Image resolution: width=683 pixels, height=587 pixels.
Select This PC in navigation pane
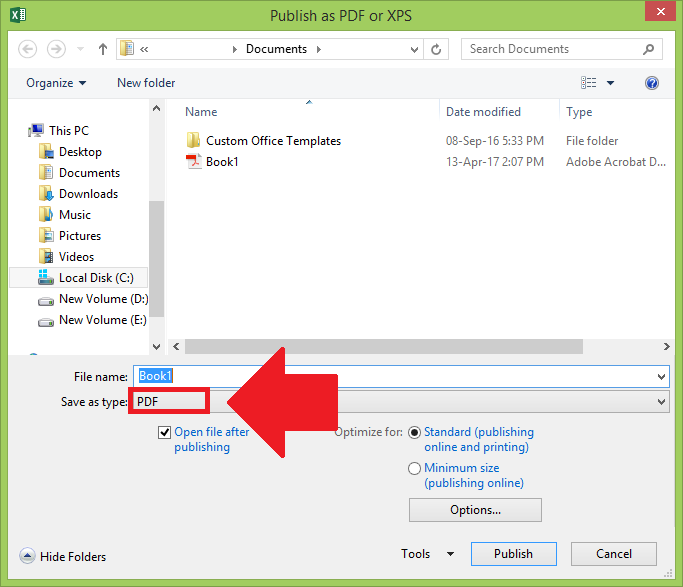(x=69, y=131)
